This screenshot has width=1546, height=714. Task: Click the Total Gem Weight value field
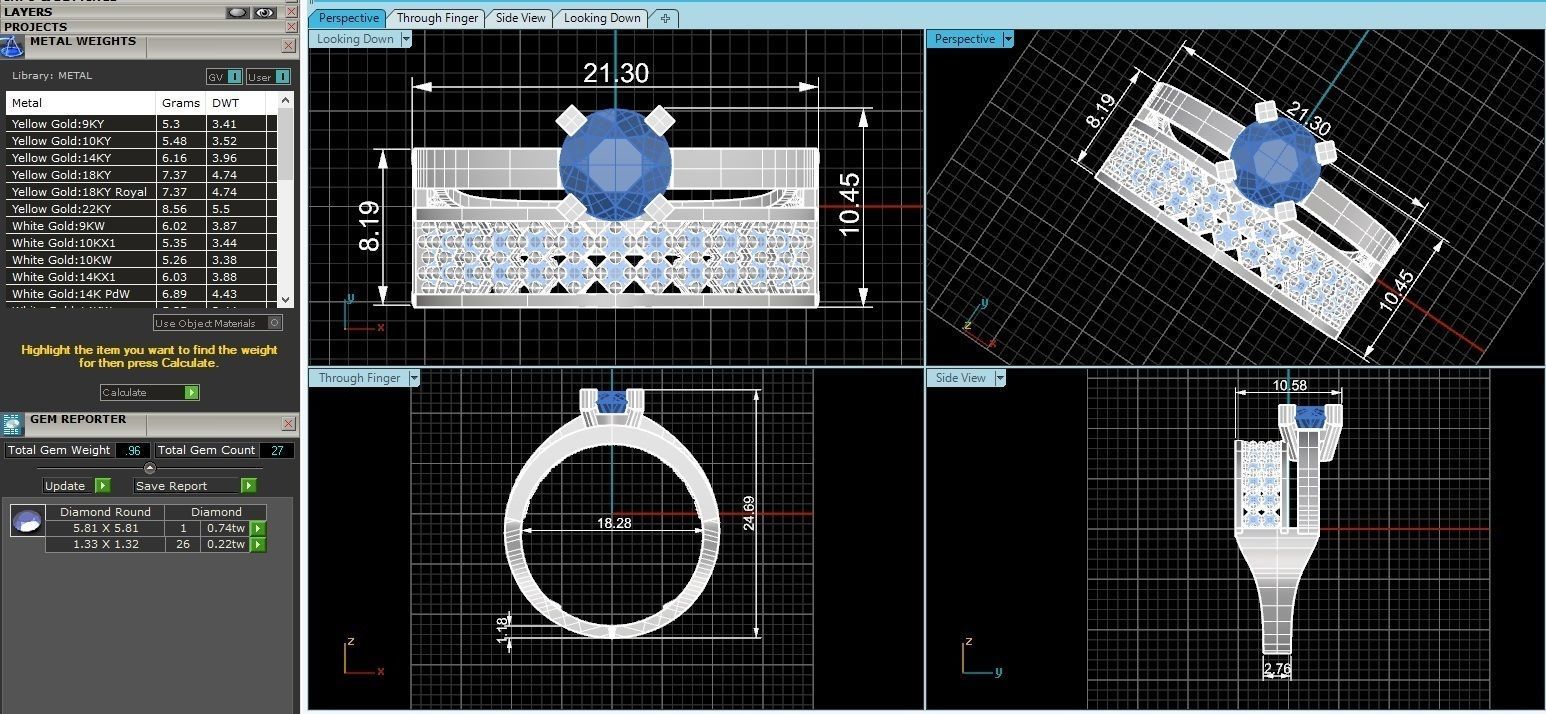click(132, 450)
